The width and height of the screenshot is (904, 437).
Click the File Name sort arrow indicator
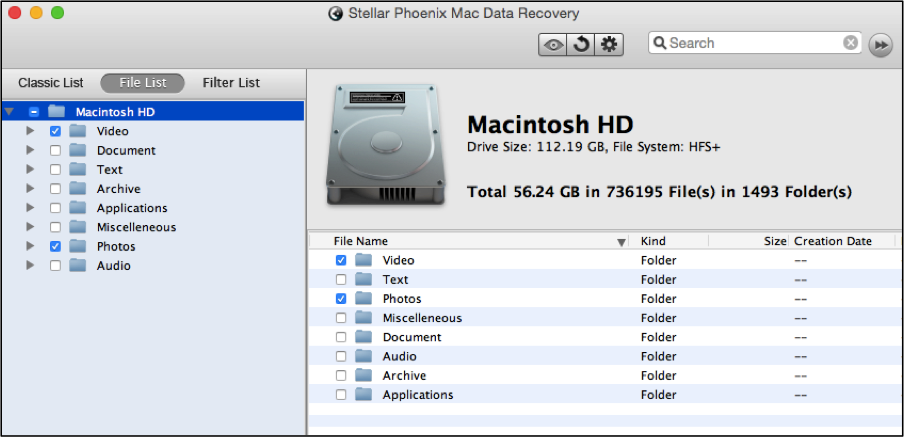[621, 242]
